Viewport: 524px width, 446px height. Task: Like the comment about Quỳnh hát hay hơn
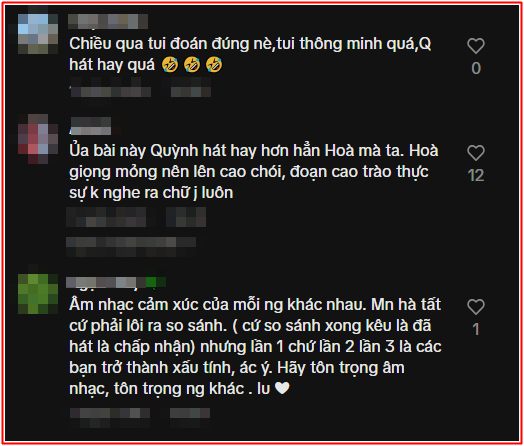coord(476,153)
